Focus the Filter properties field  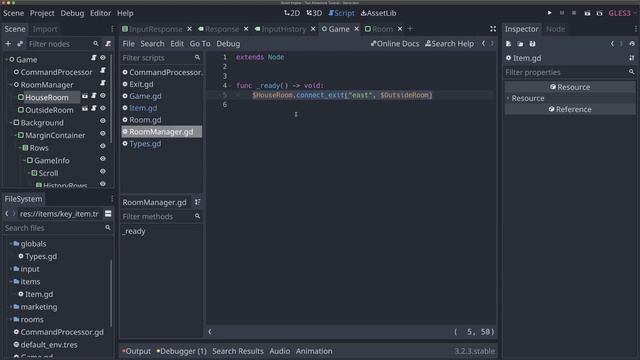click(570, 72)
